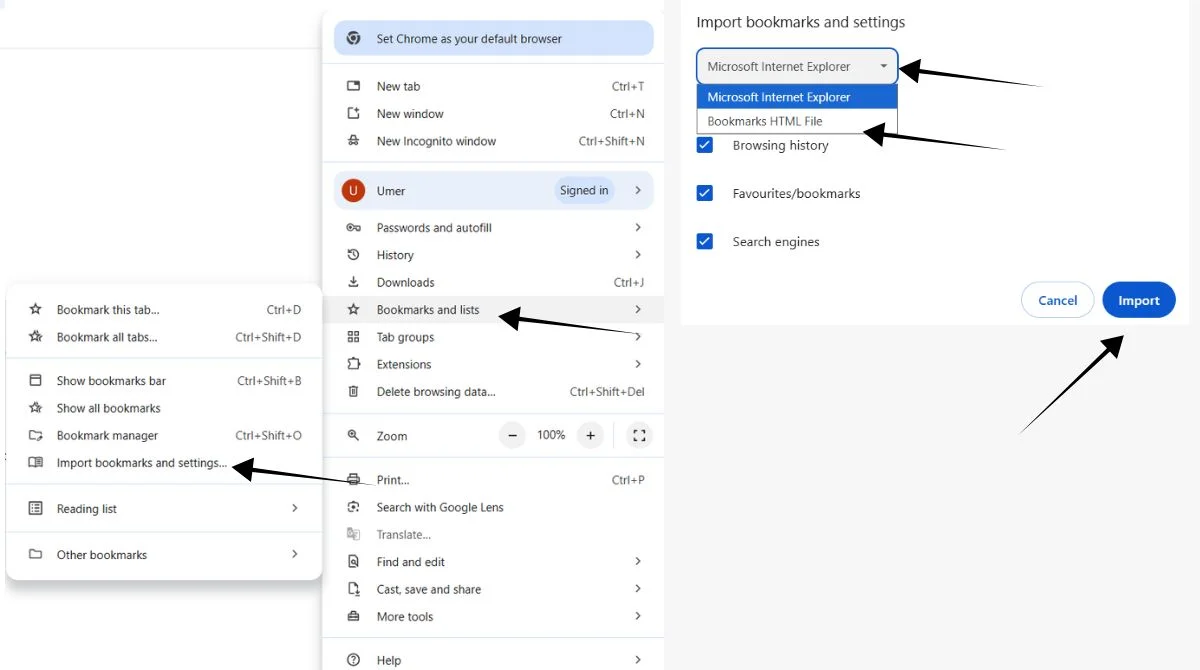Expand the Find and edit submenu arrow
Image resolution: width=1200 pixels, height=670 pixels.
point(638,562)
